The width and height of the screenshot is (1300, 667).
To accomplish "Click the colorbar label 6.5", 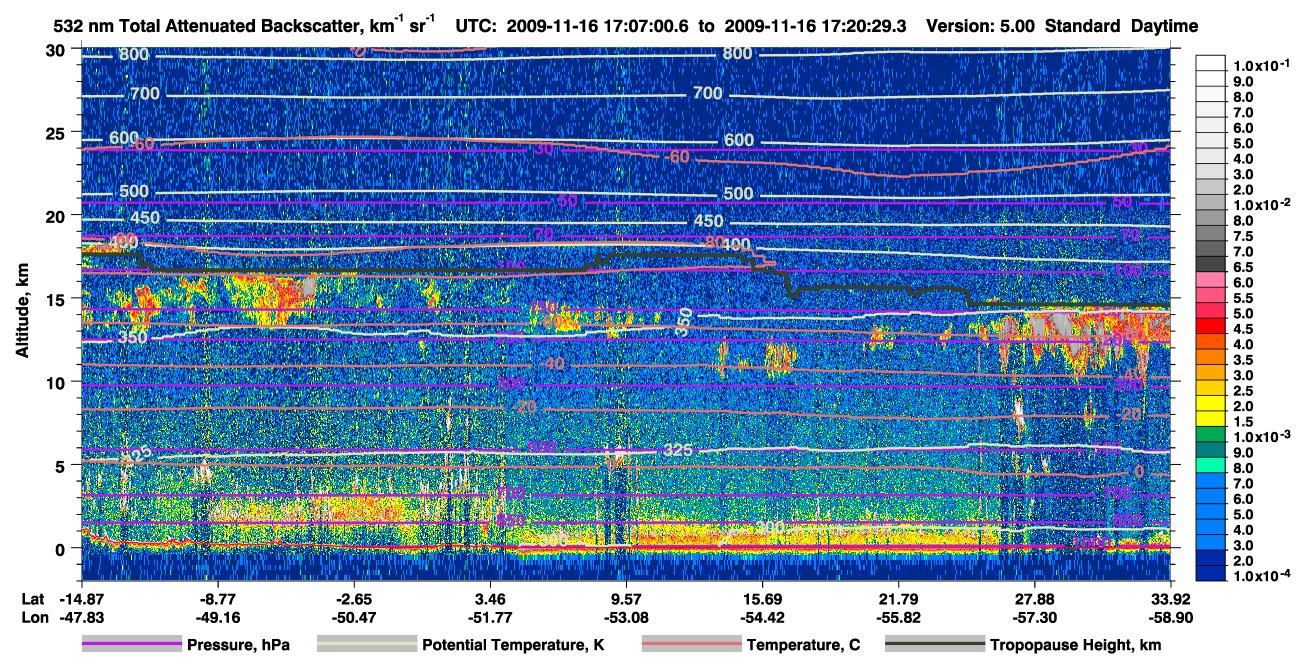I will 1243,268.
